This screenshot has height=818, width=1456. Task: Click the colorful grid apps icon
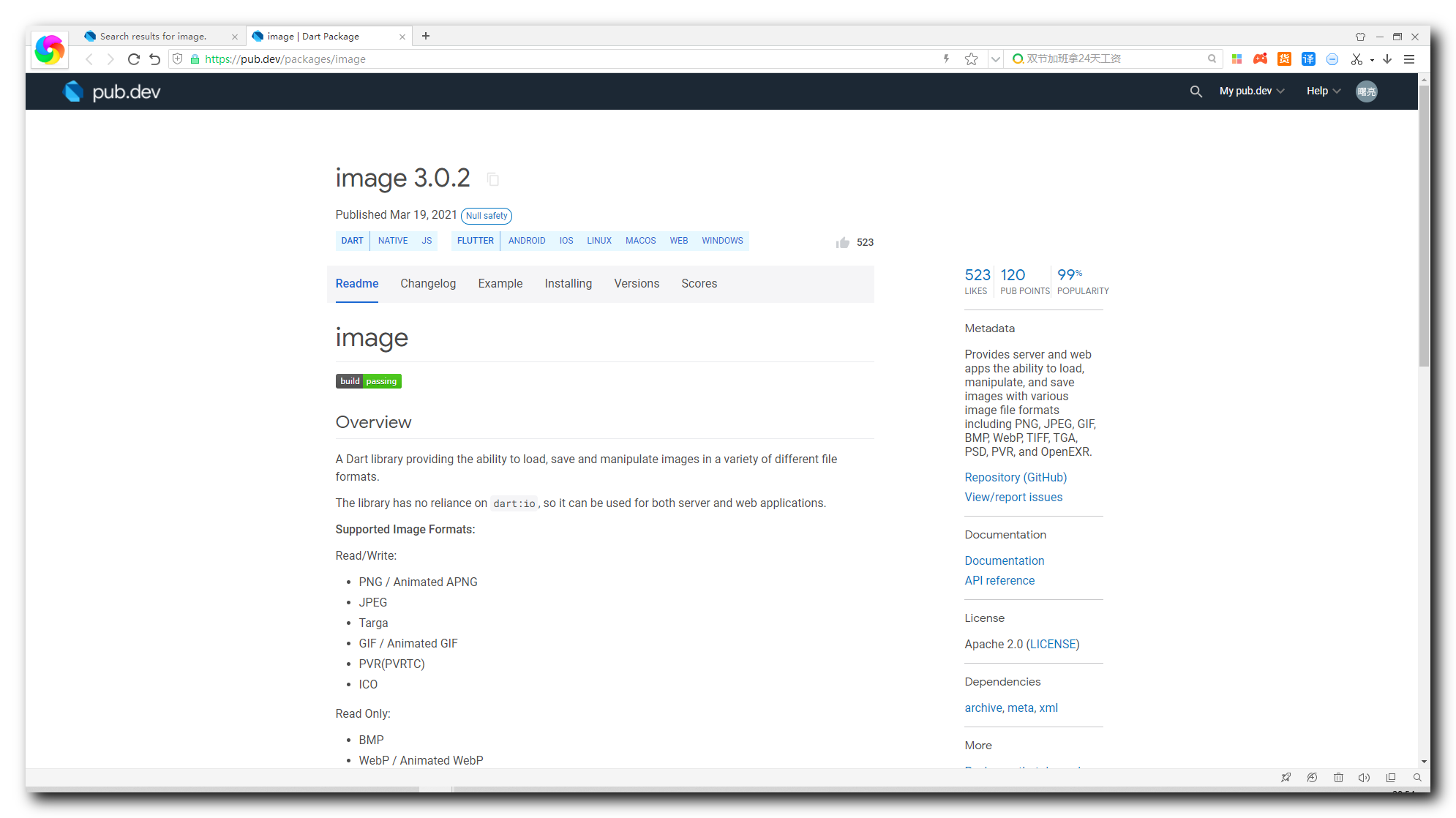(1237, 59)
